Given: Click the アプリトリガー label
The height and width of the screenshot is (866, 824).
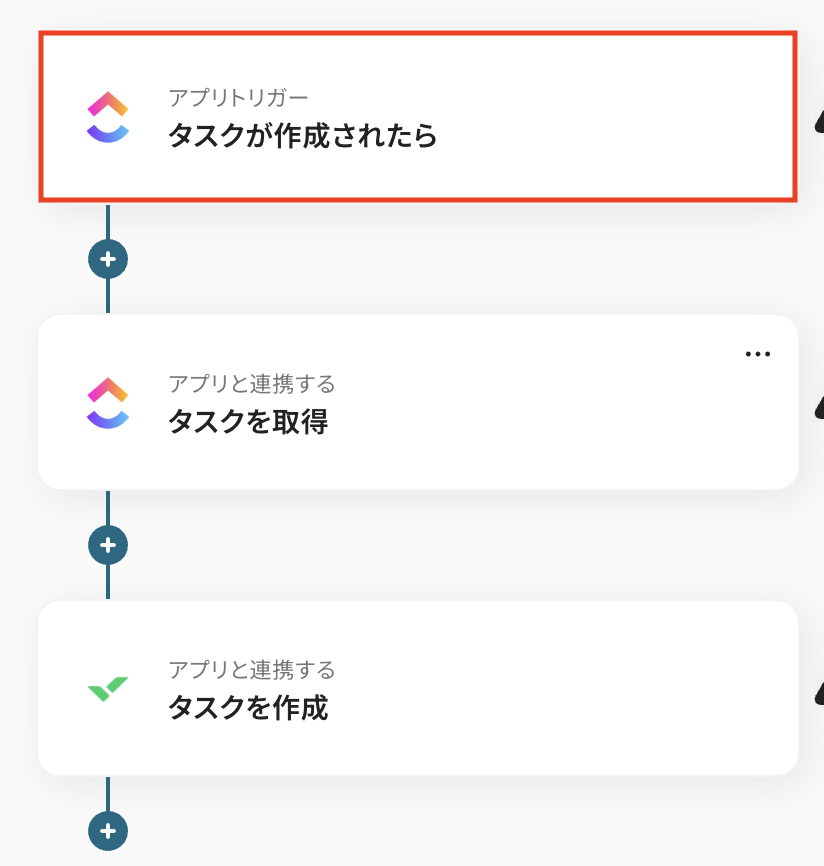Looking at the screenshot, I should [238, 98].
